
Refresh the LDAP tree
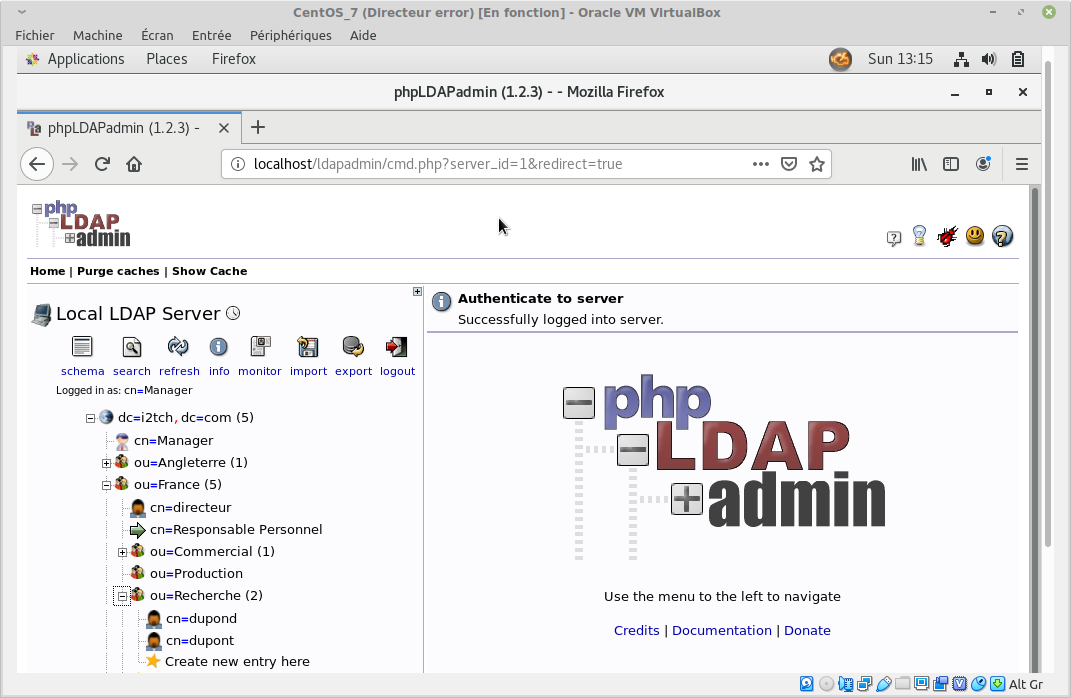tap(178, 347)
